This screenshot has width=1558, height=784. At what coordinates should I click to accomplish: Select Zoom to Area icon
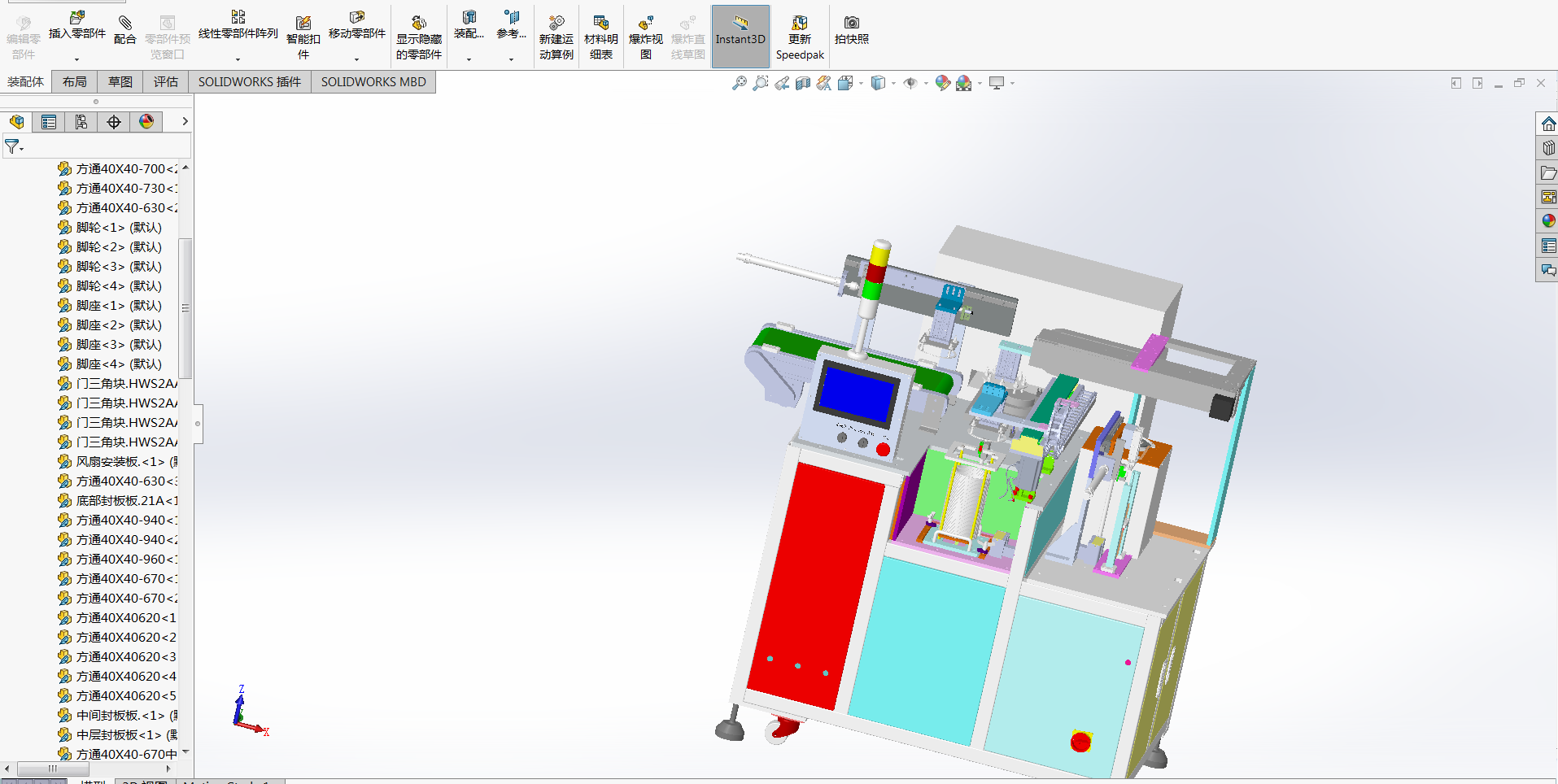[x=760, y=83]
